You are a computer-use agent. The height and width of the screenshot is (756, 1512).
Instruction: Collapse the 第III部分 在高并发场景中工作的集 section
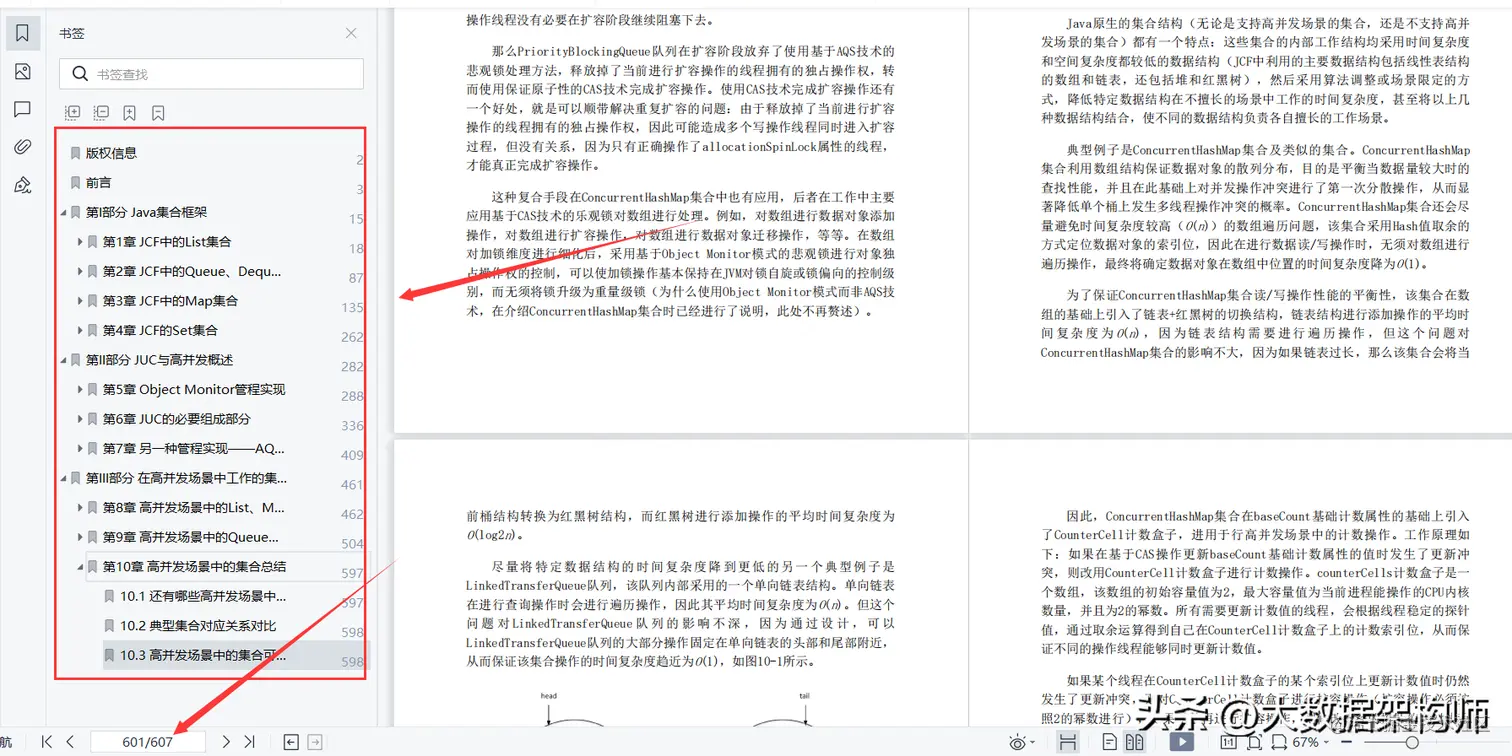point(64,478)
